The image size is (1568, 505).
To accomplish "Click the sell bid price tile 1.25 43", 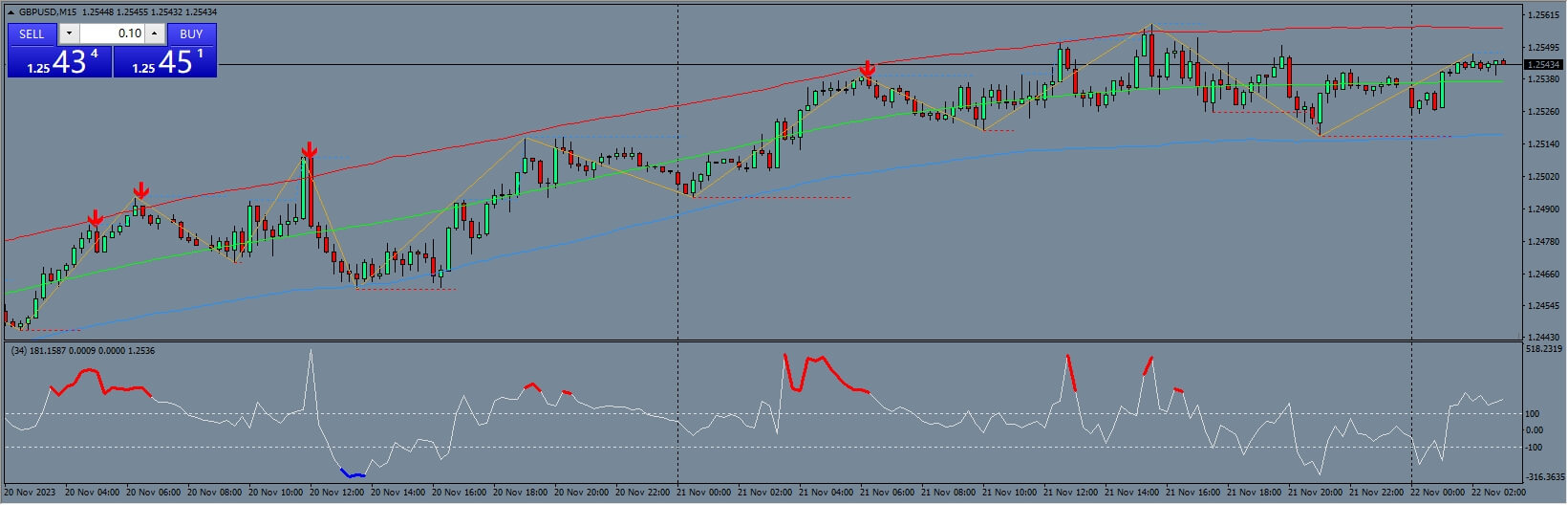I will pyautogui.click(x=60, y=62).
